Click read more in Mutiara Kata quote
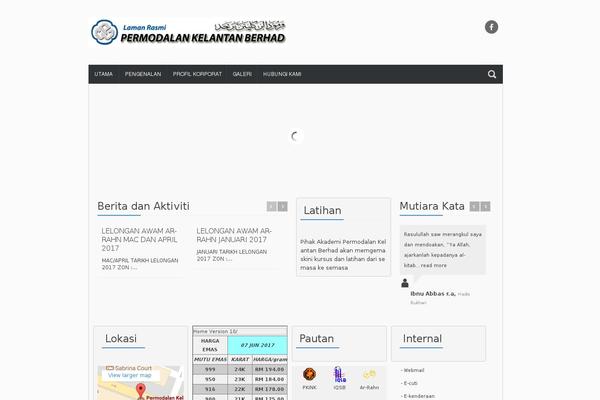The image size is (600, 400). point(434,265)
